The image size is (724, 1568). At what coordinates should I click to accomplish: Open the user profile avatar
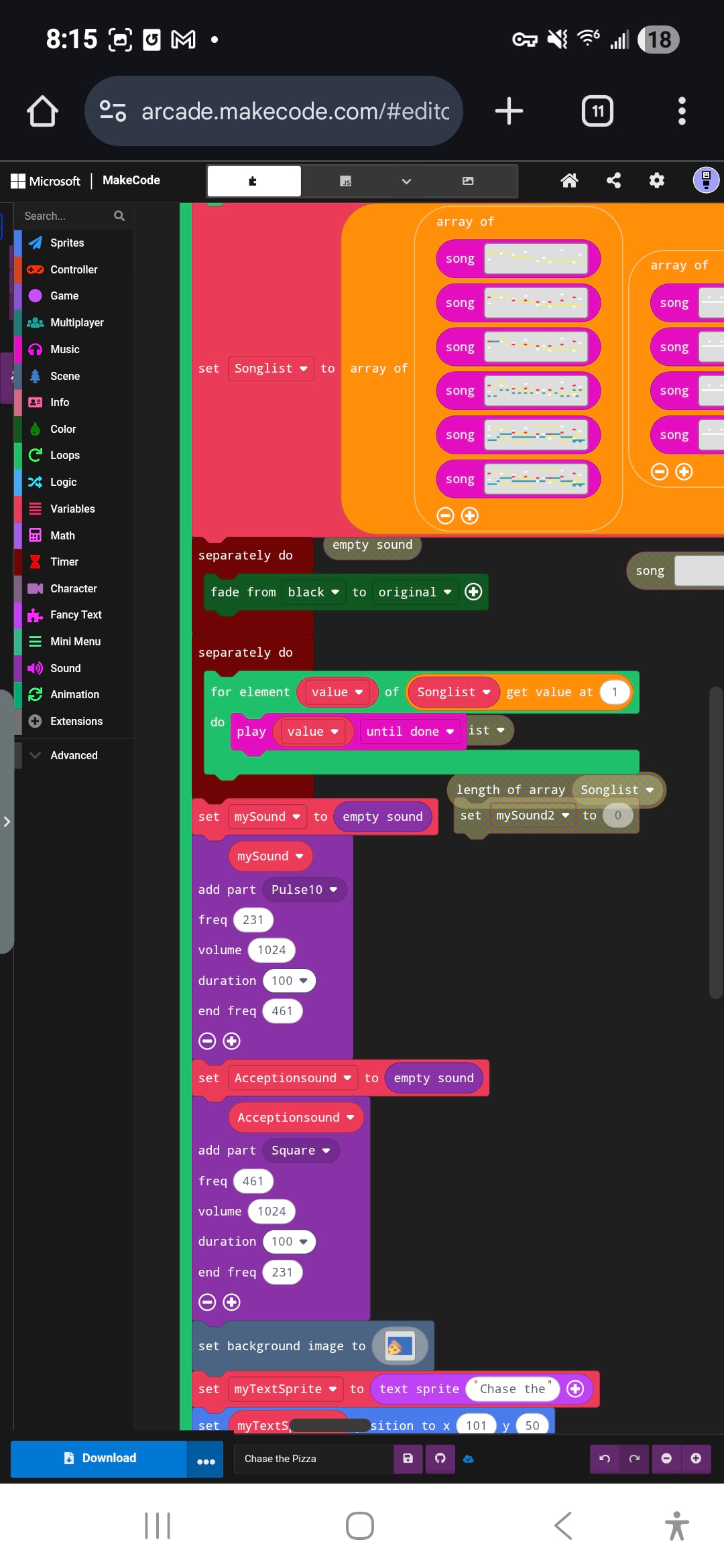click(x=706, y=180)
